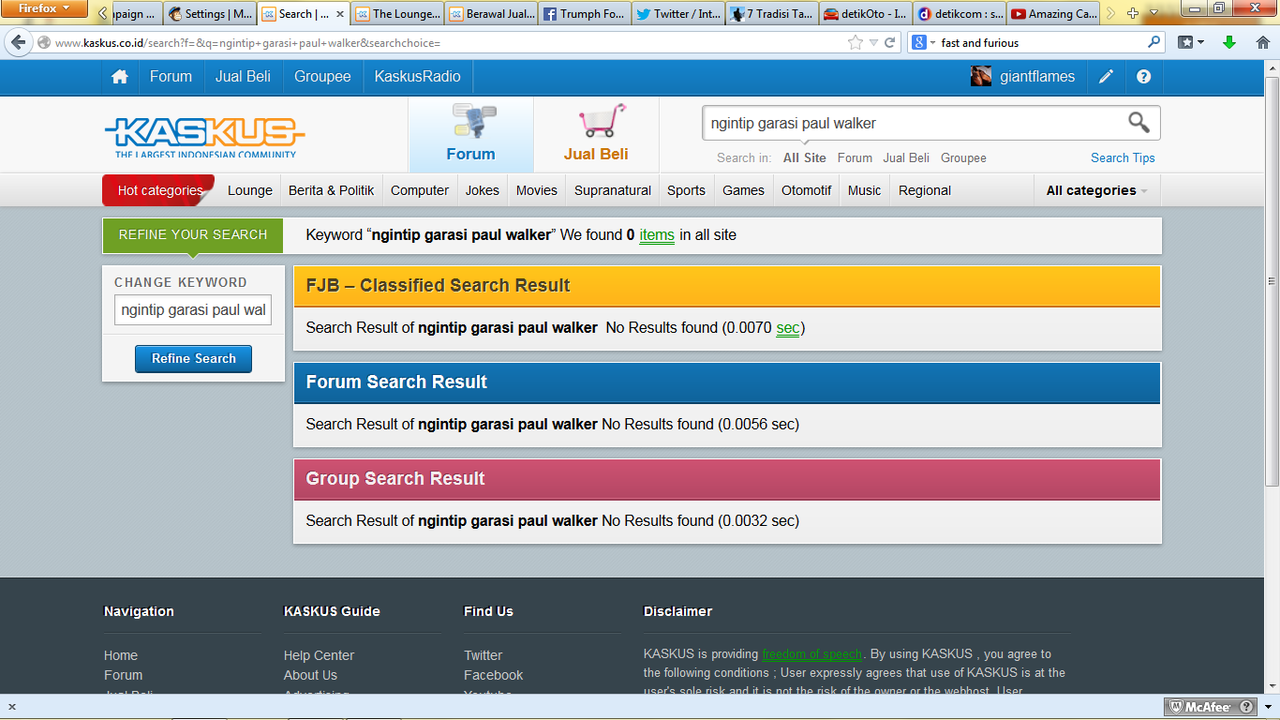Switch to The Lounge tab
Image resolution: width=1280 pixels, height=720 pixels.
point(396,14)
